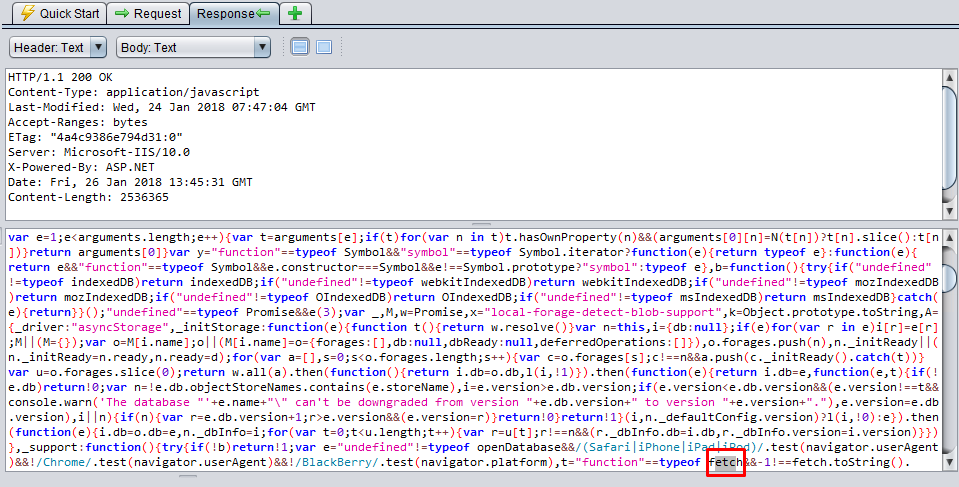Click the Server: Microsoft-IIS/10.0 header

click(x=99, y=152)
